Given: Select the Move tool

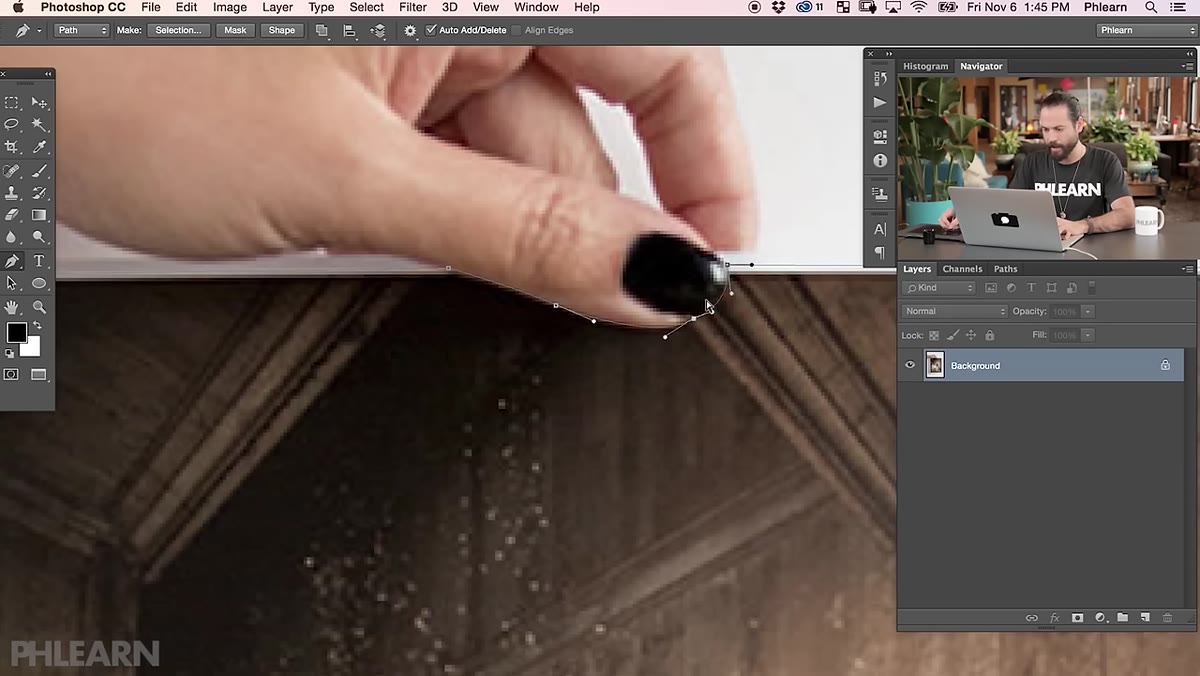Looking at the screenshot, I should (39, 103).
